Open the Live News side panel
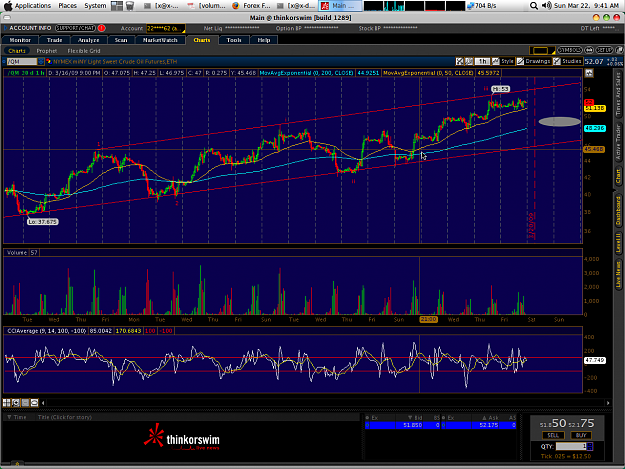This screenshot has height=469, width=625. [x=618, y=274]
